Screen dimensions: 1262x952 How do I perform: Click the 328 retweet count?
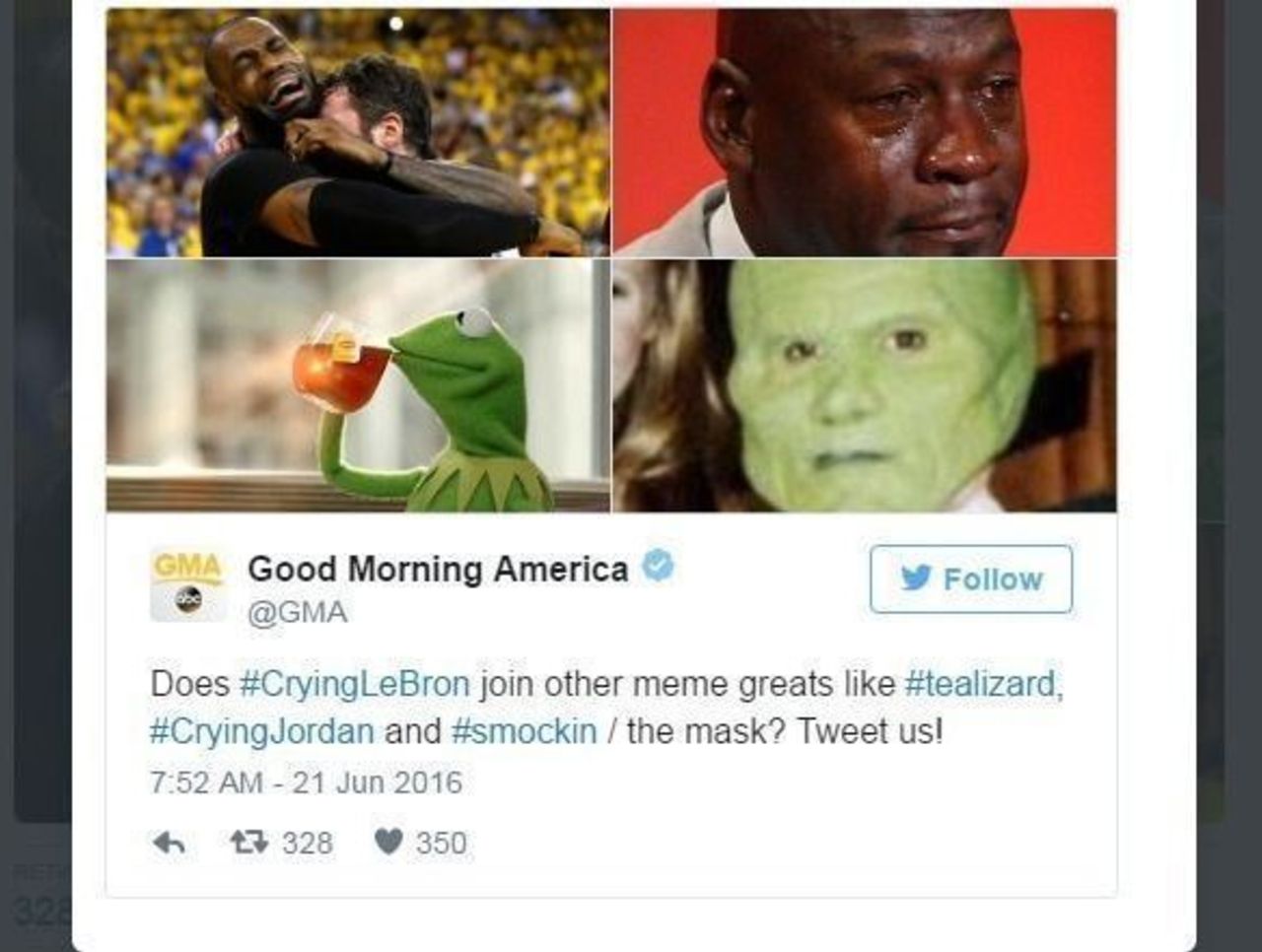click(x=308, y=844)
